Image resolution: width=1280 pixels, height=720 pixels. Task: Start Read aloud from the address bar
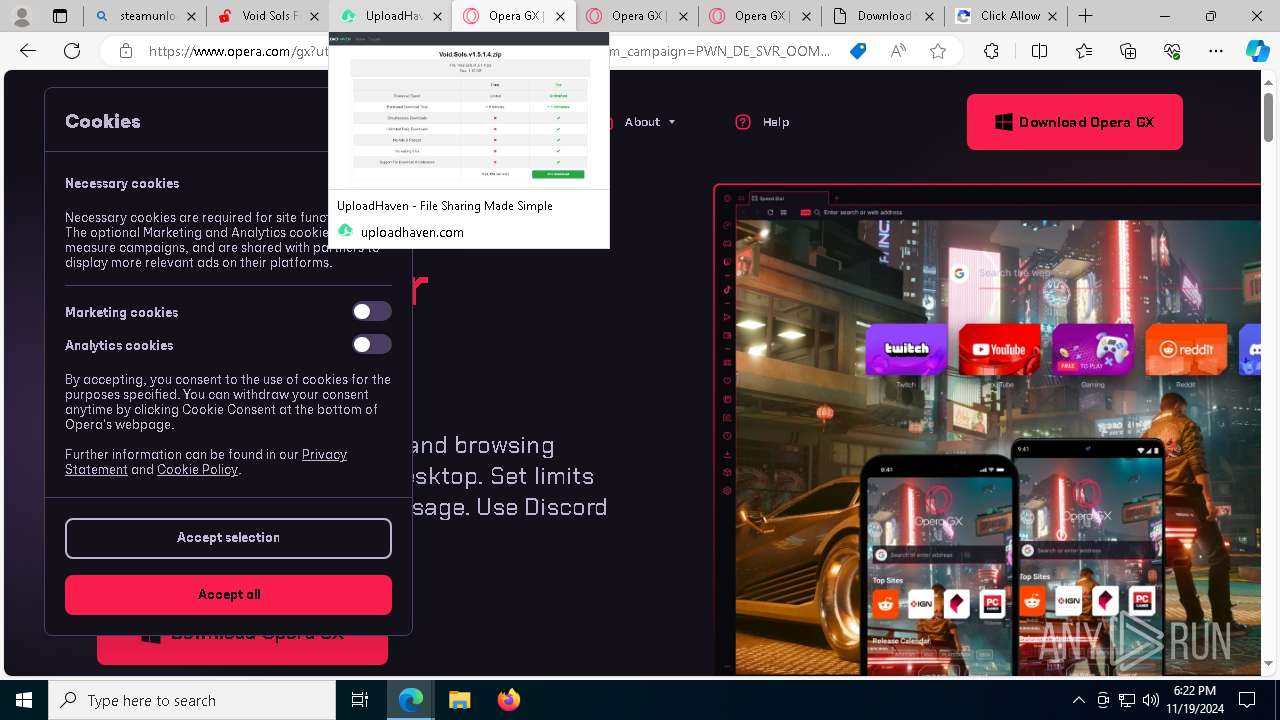coord(898,51)
